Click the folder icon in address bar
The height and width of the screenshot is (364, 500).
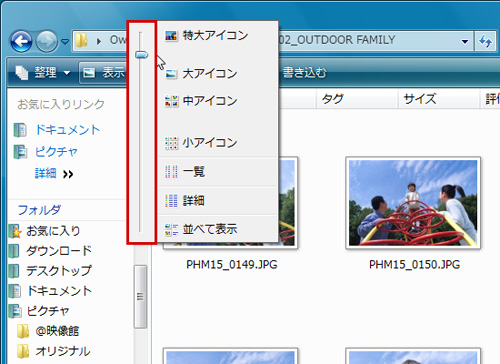[x=81, y=41]
